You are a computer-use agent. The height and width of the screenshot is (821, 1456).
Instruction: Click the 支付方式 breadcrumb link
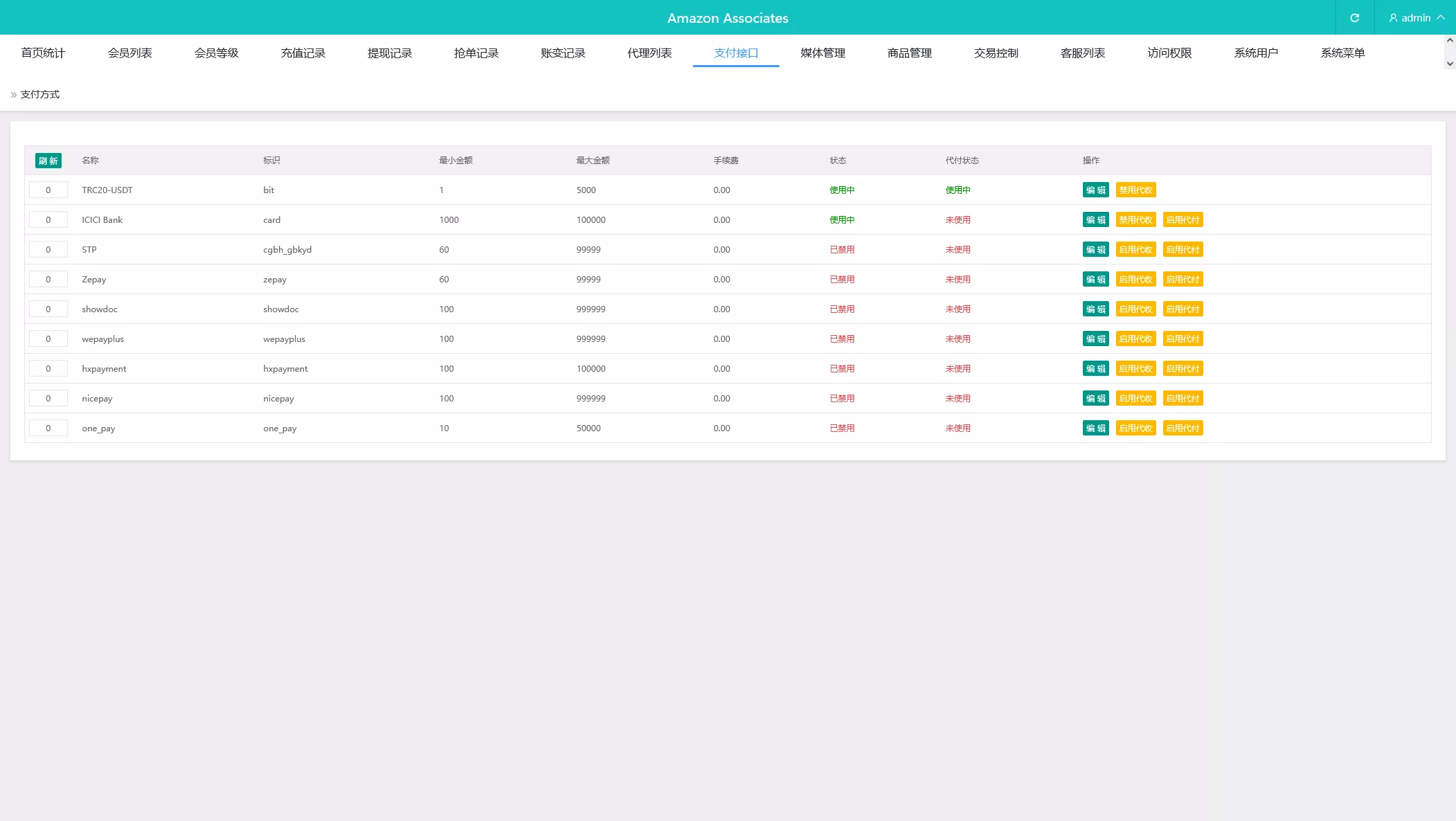[39, 95]
